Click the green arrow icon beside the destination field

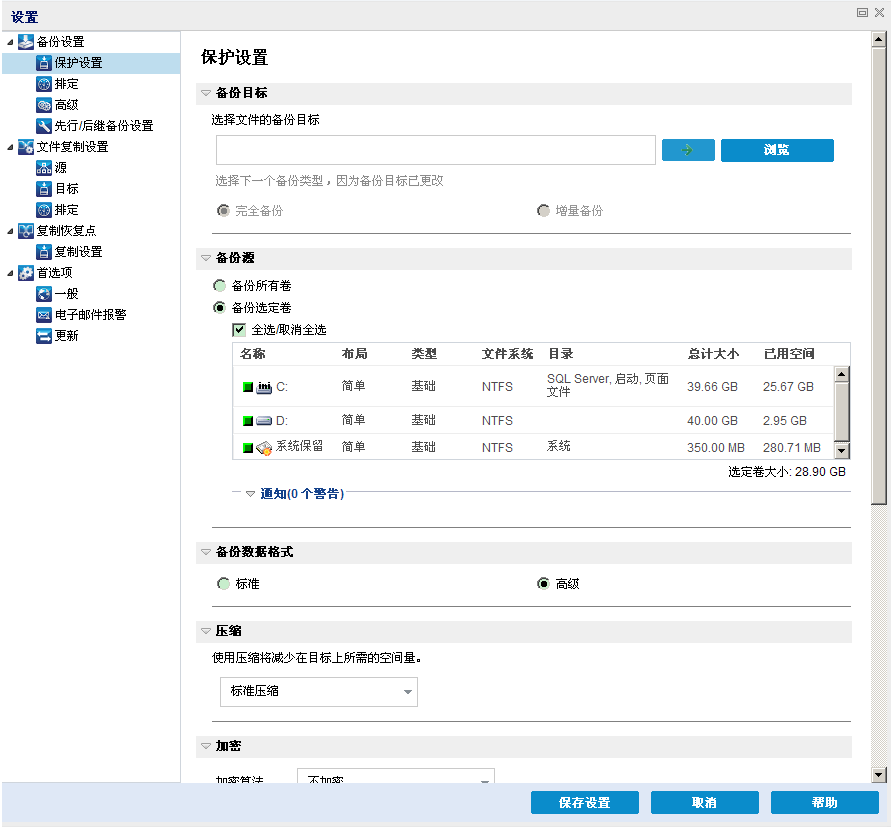coord(688,150)
